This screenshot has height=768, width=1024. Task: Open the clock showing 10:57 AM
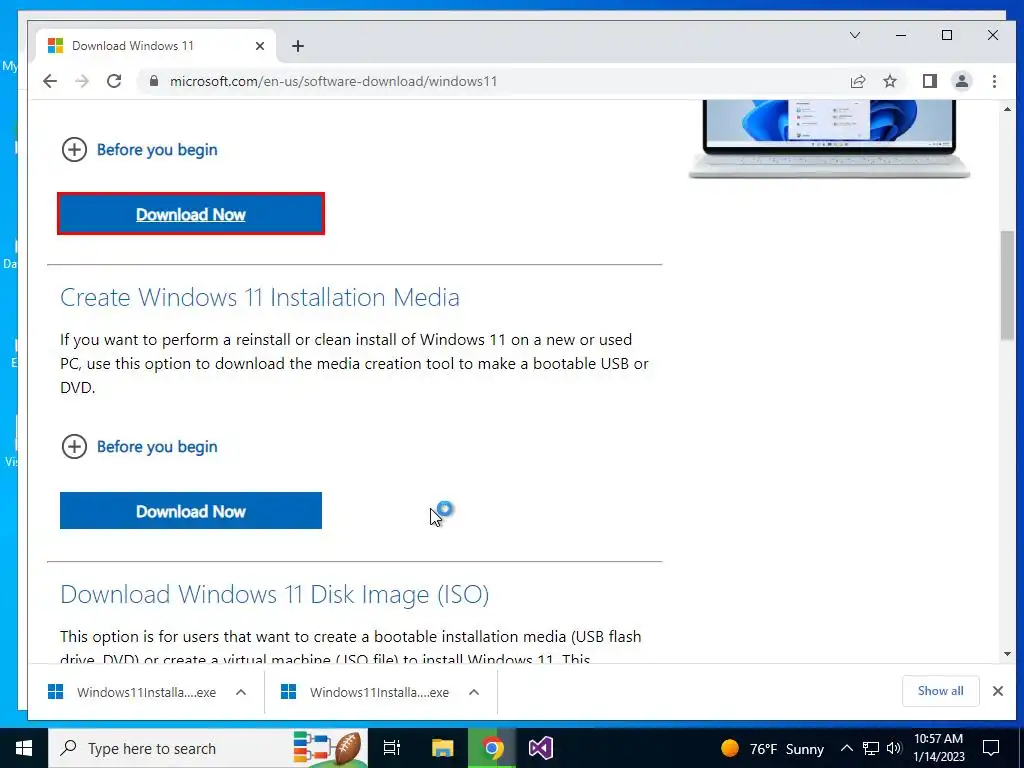coord(938,748)
